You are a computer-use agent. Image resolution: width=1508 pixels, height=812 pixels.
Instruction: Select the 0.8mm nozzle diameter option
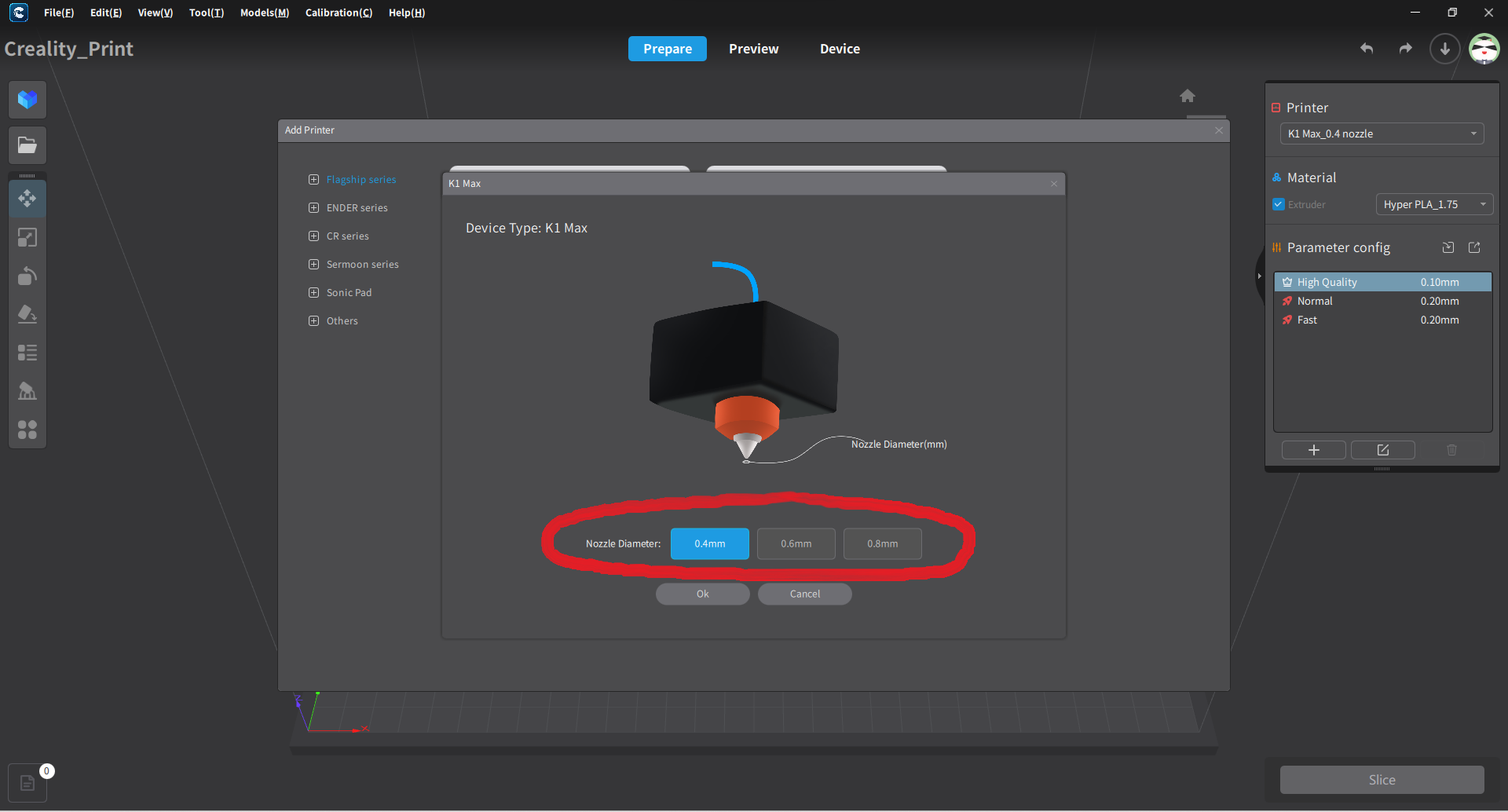[882, 543]
